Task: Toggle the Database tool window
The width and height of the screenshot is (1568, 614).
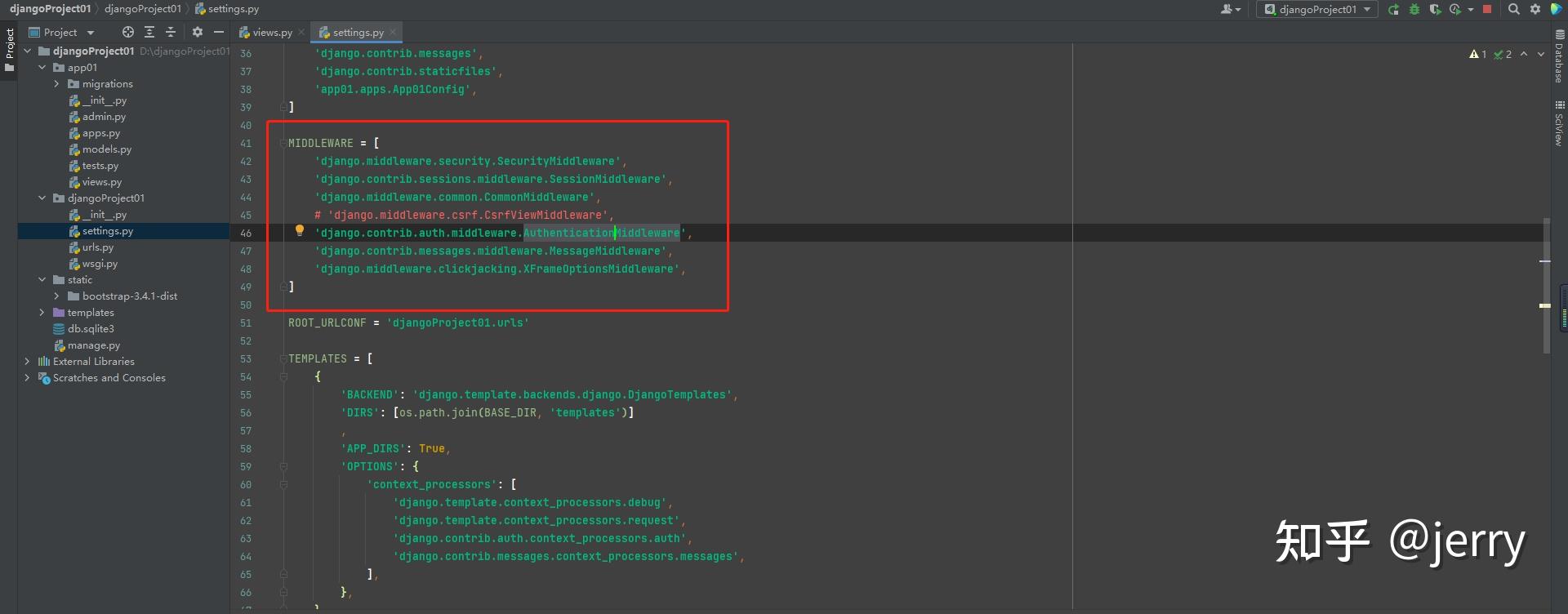Action: click(x=1559, y=57)
